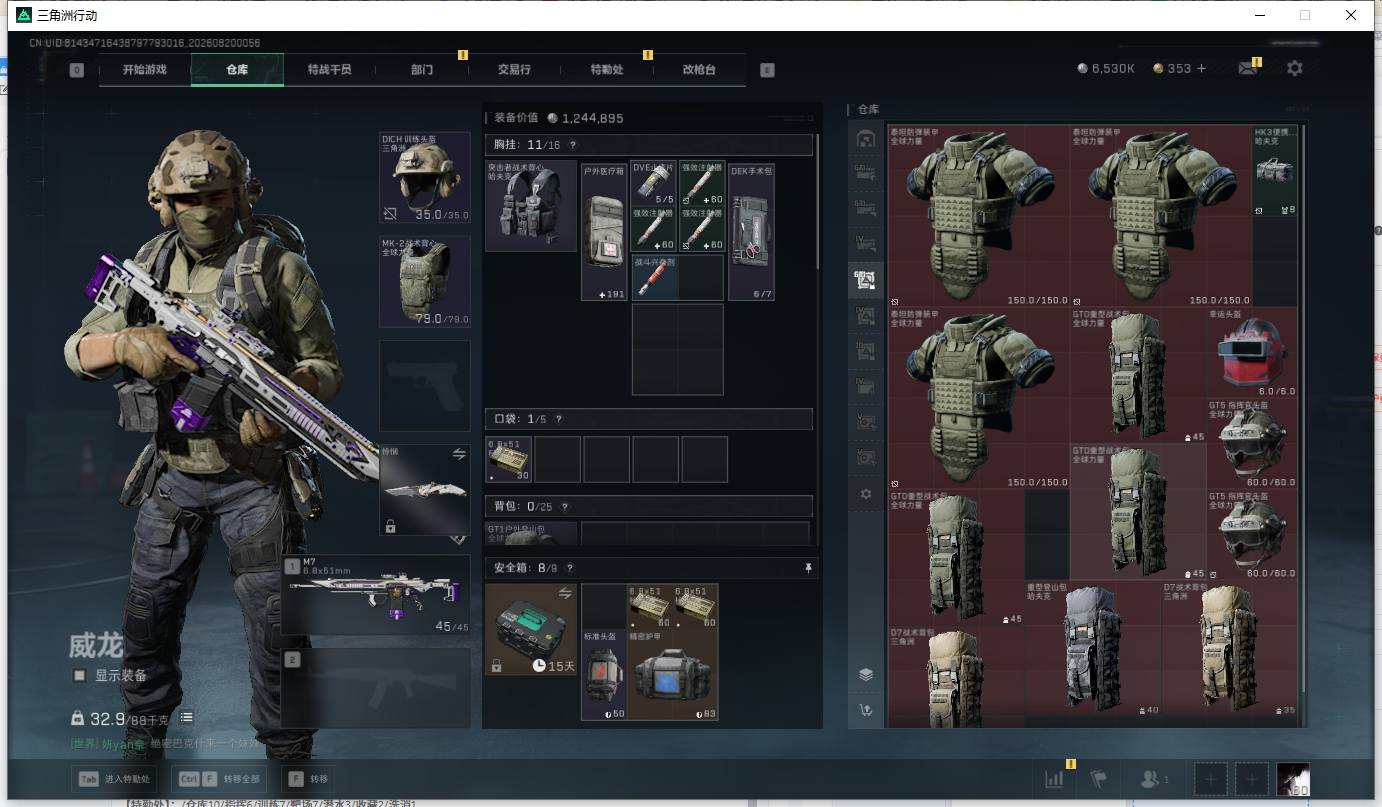
Task: Show help for 背包 capacity
Action: 564,507
